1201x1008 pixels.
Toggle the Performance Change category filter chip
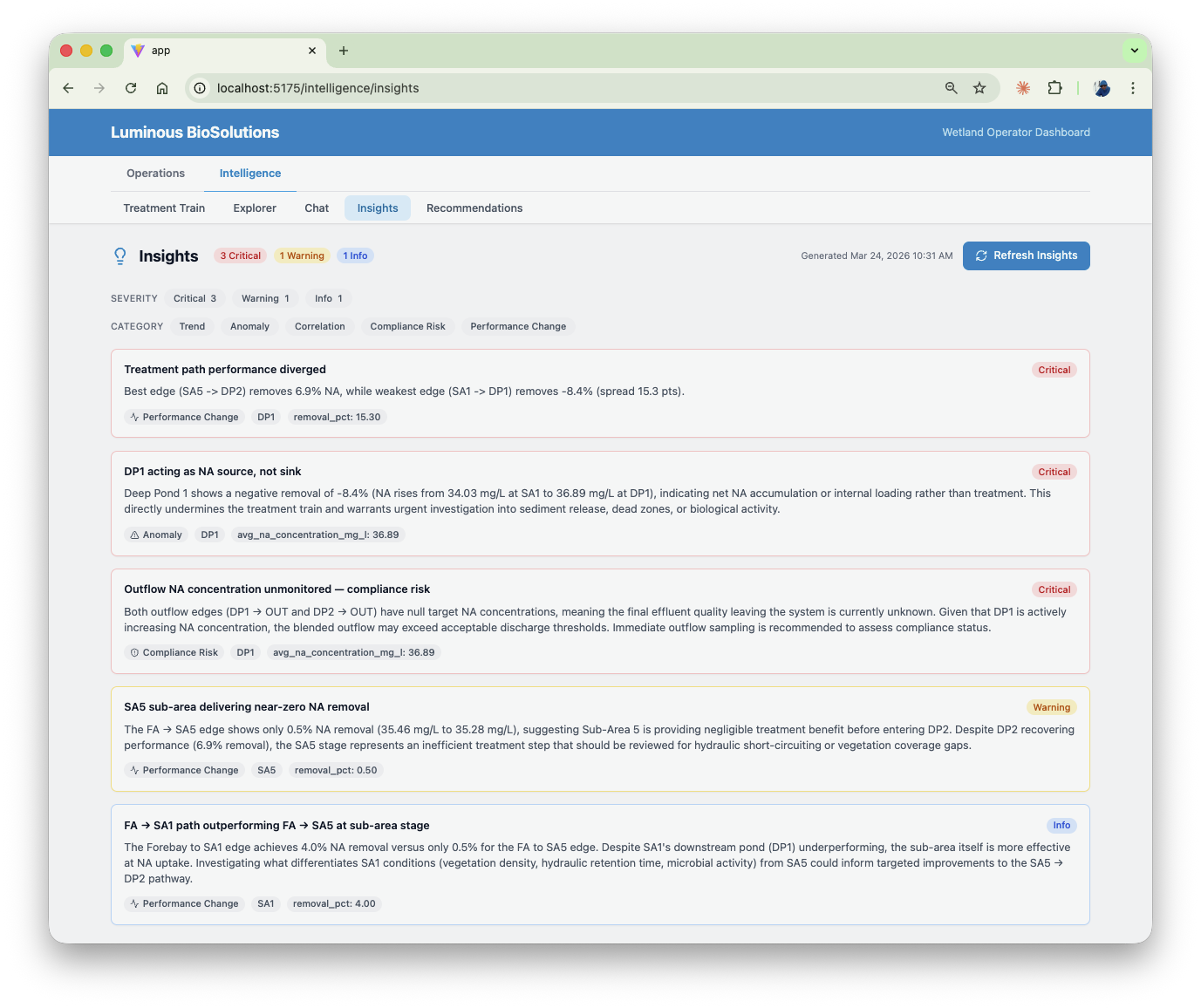point(518,326)
